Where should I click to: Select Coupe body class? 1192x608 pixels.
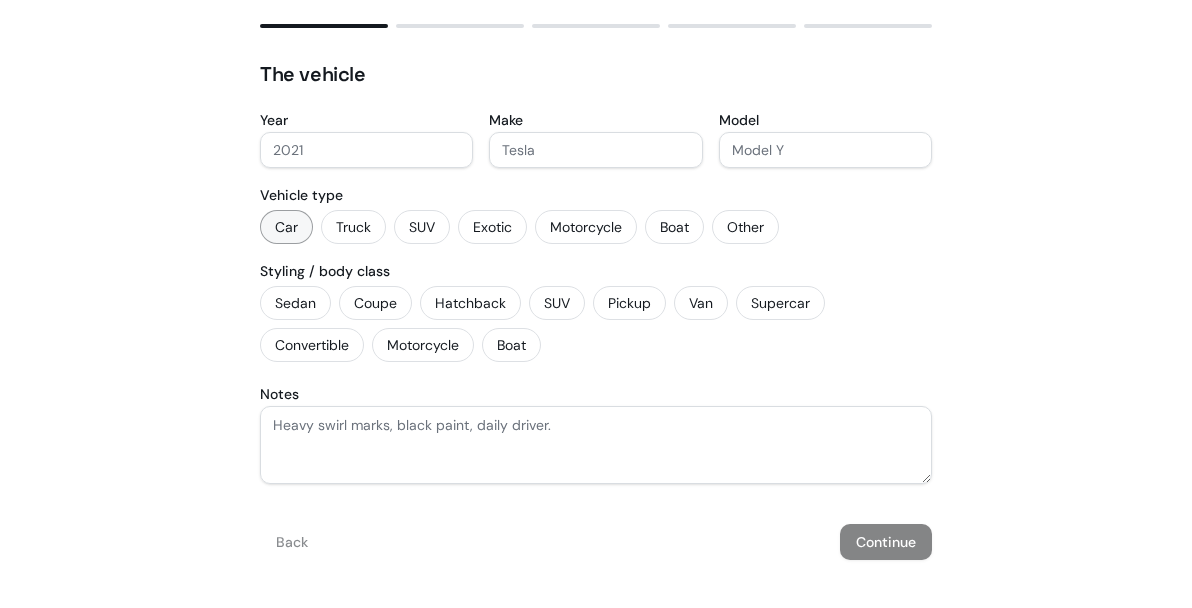[x=376, y=303]
